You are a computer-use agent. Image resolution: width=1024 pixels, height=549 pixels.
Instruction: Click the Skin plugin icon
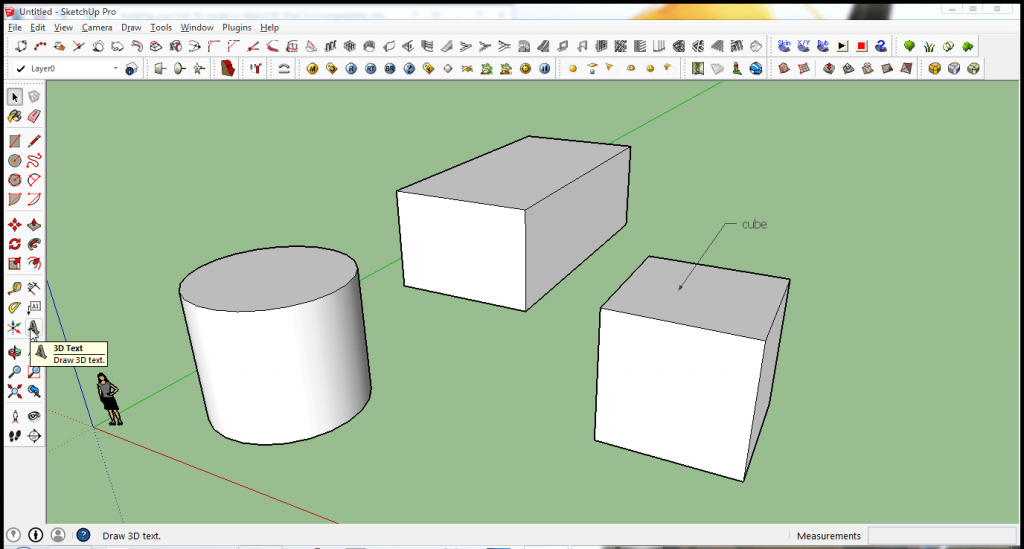[x=784, y=46]
